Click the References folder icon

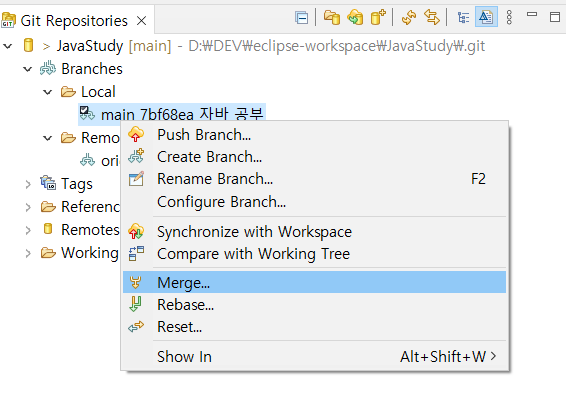(x=48, y=207)
